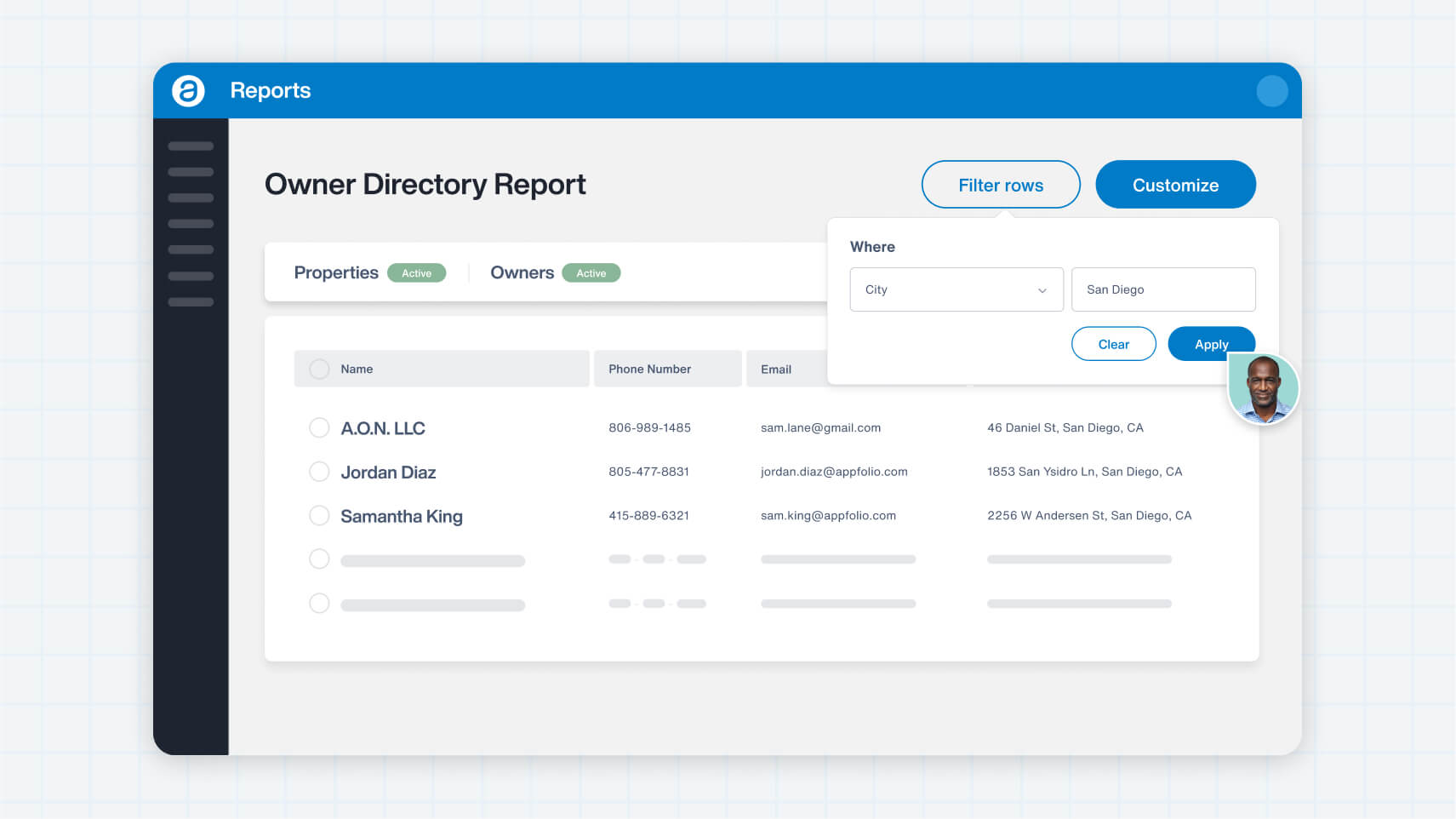The image size is (1456, 819).
Task: Click the fourth sidebar navigation item
Action: point(191,223)
